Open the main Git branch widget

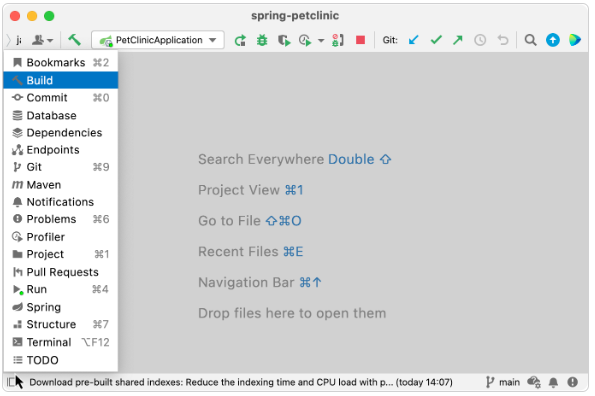503,382
